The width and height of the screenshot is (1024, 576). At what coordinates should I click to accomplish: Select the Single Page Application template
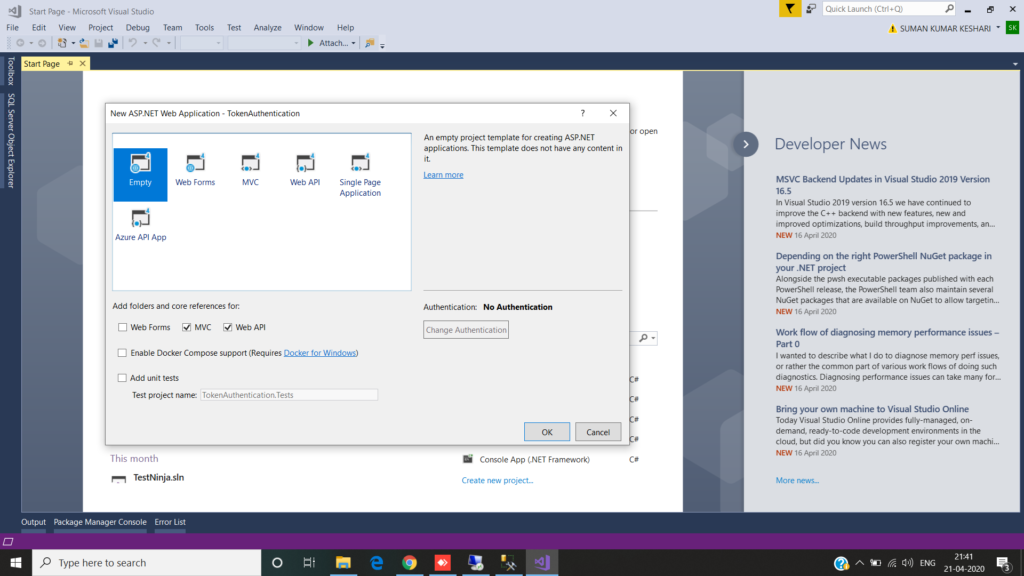[x=360, y=175]
